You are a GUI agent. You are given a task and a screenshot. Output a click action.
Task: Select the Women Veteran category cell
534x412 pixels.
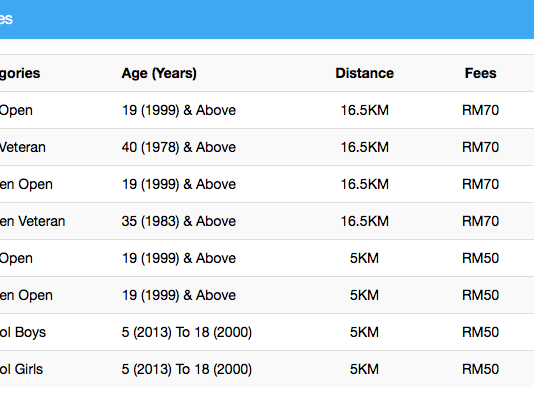tap(32, 221)
